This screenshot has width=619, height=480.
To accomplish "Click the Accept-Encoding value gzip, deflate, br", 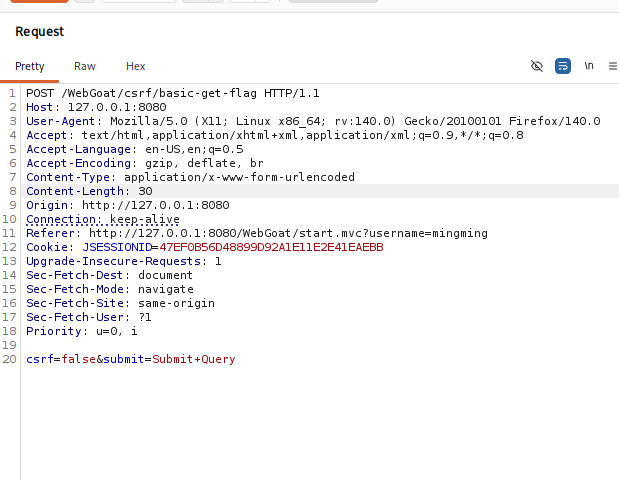I will (x=204, y=163).
